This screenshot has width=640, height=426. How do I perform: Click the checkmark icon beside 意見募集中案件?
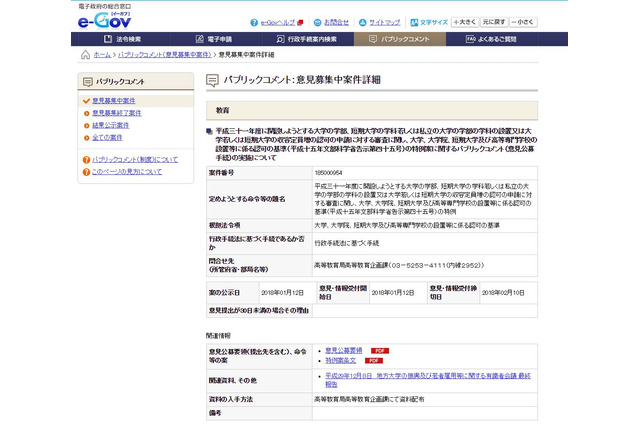point(86,101)
